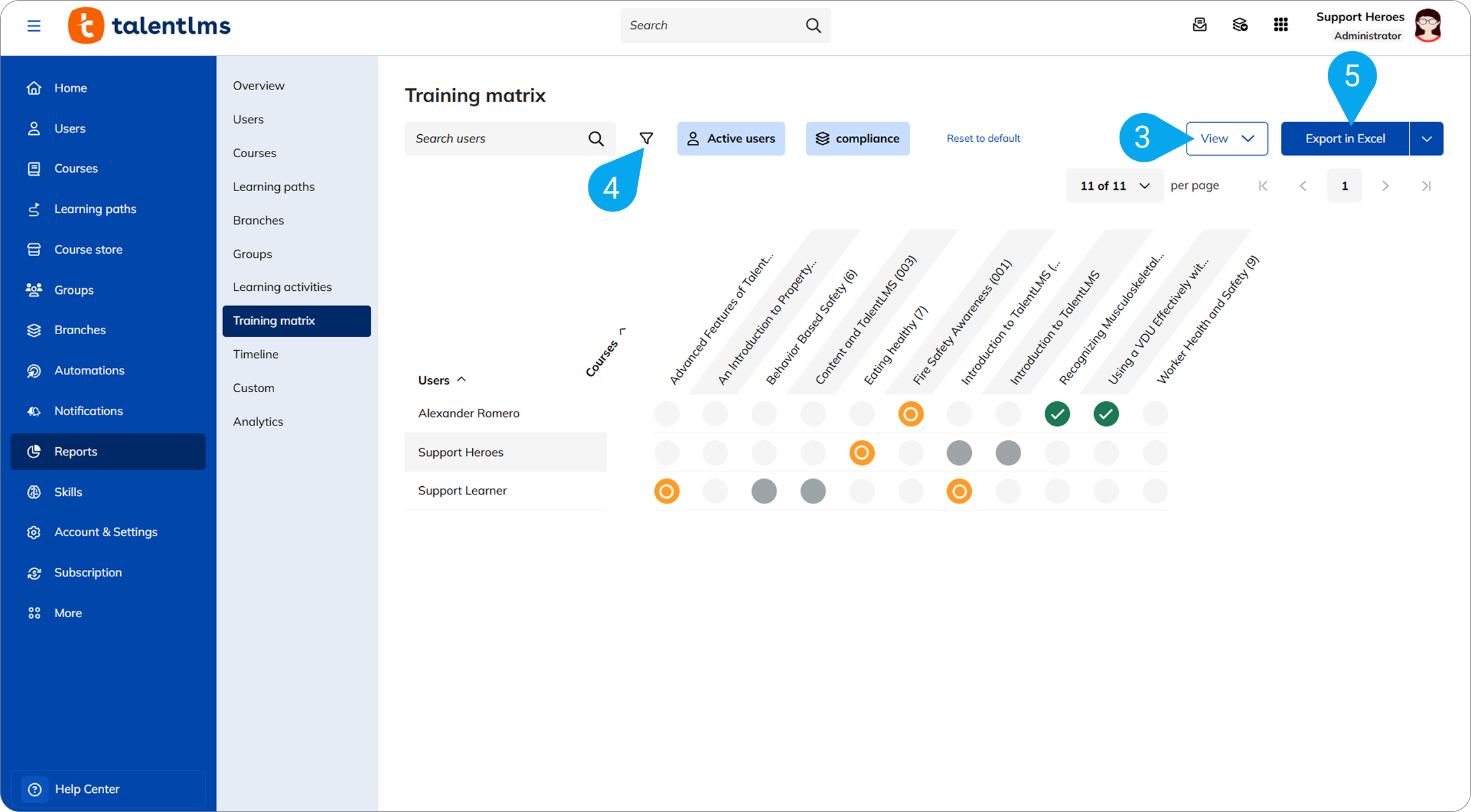Open Help Center
Image resolution: width=1471 pixels, height=812 pixels.
coord(108,789)
